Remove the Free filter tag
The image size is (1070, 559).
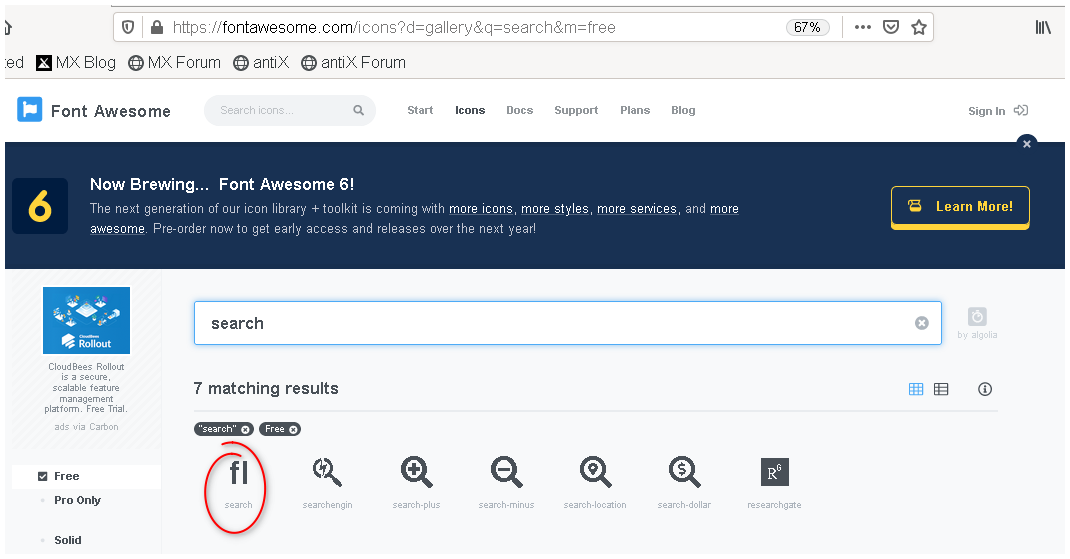pos(293,429)
